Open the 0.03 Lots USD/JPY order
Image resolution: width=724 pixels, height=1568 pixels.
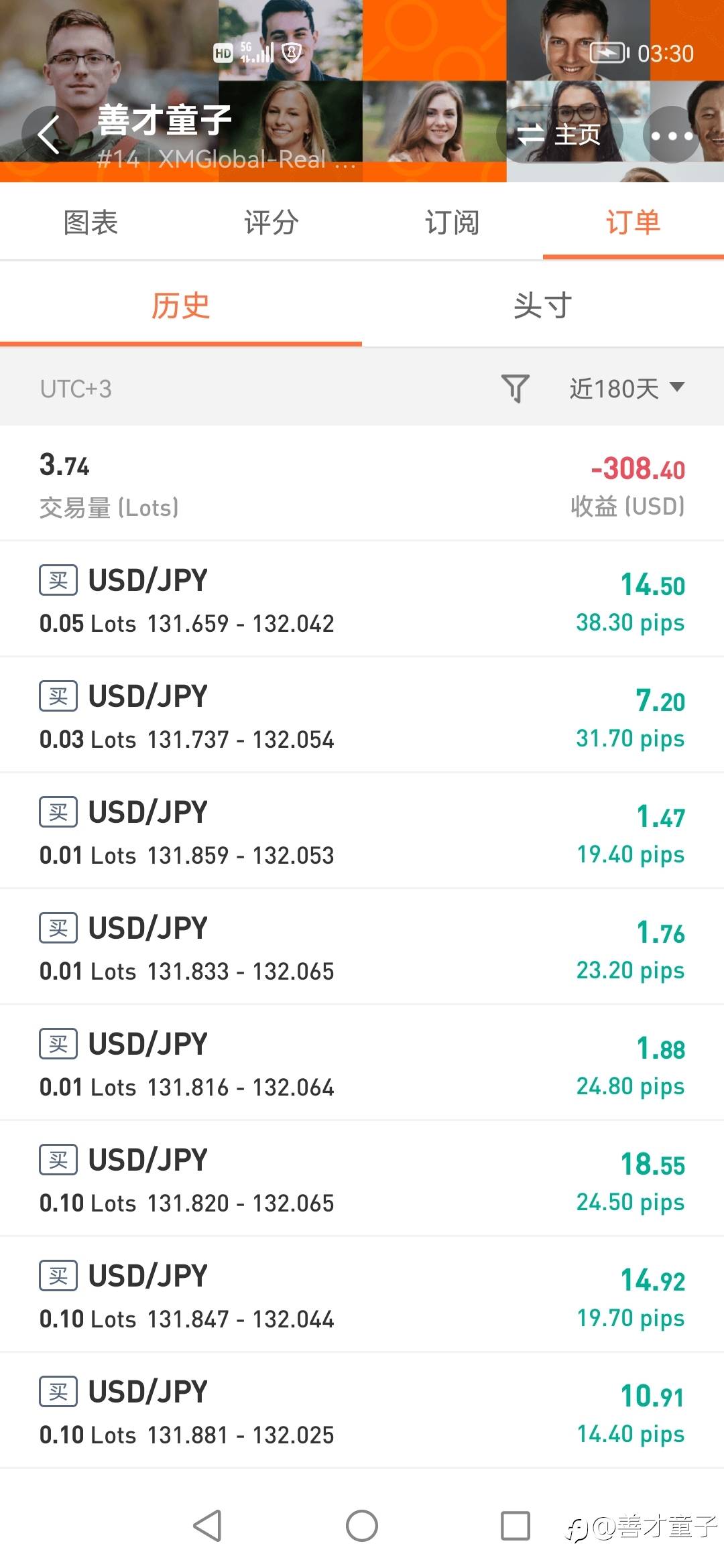pyautogui.click(x=362, y=716)
